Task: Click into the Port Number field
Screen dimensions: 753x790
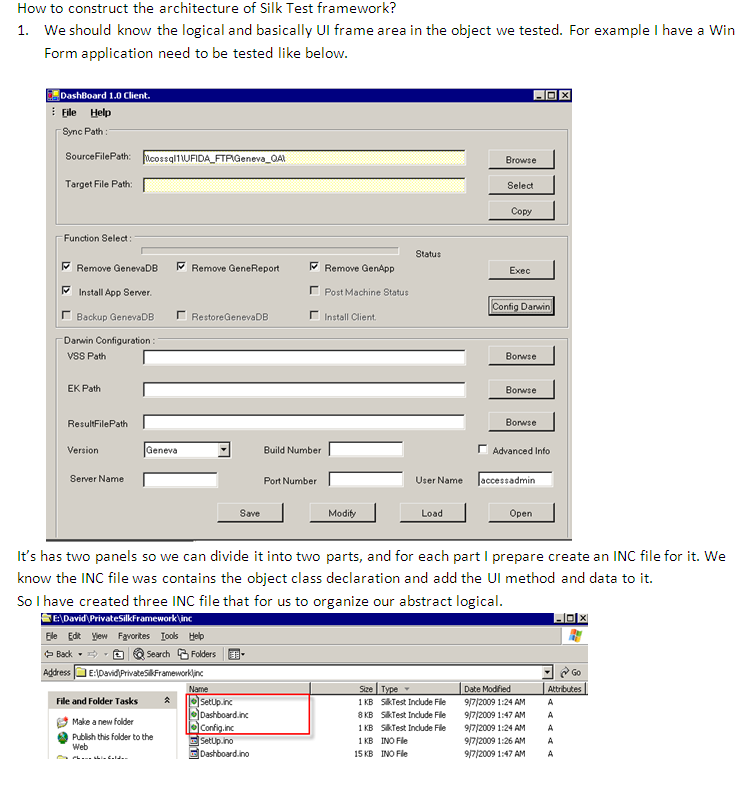Action: coord(366,479)
